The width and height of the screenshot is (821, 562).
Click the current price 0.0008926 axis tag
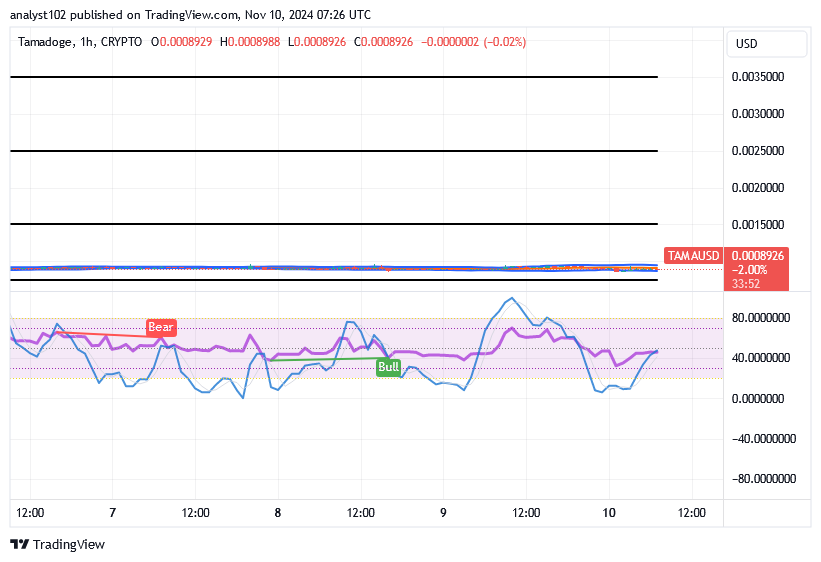point(757,256)
